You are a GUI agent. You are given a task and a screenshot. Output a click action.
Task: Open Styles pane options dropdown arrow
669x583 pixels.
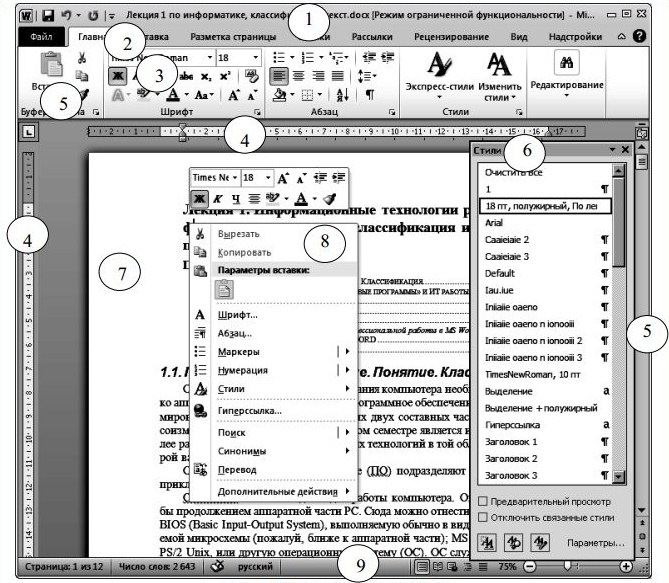612,149
